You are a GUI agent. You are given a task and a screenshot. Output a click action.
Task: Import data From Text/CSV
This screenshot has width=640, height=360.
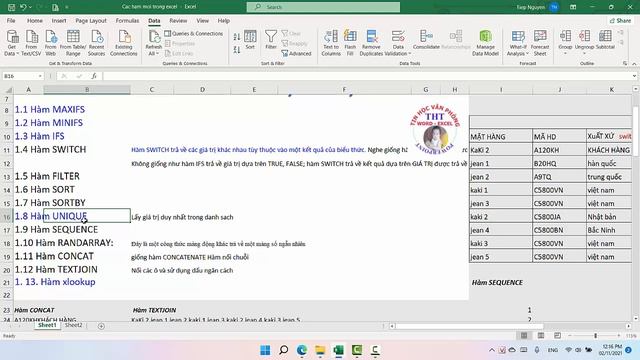pos(31,42)
